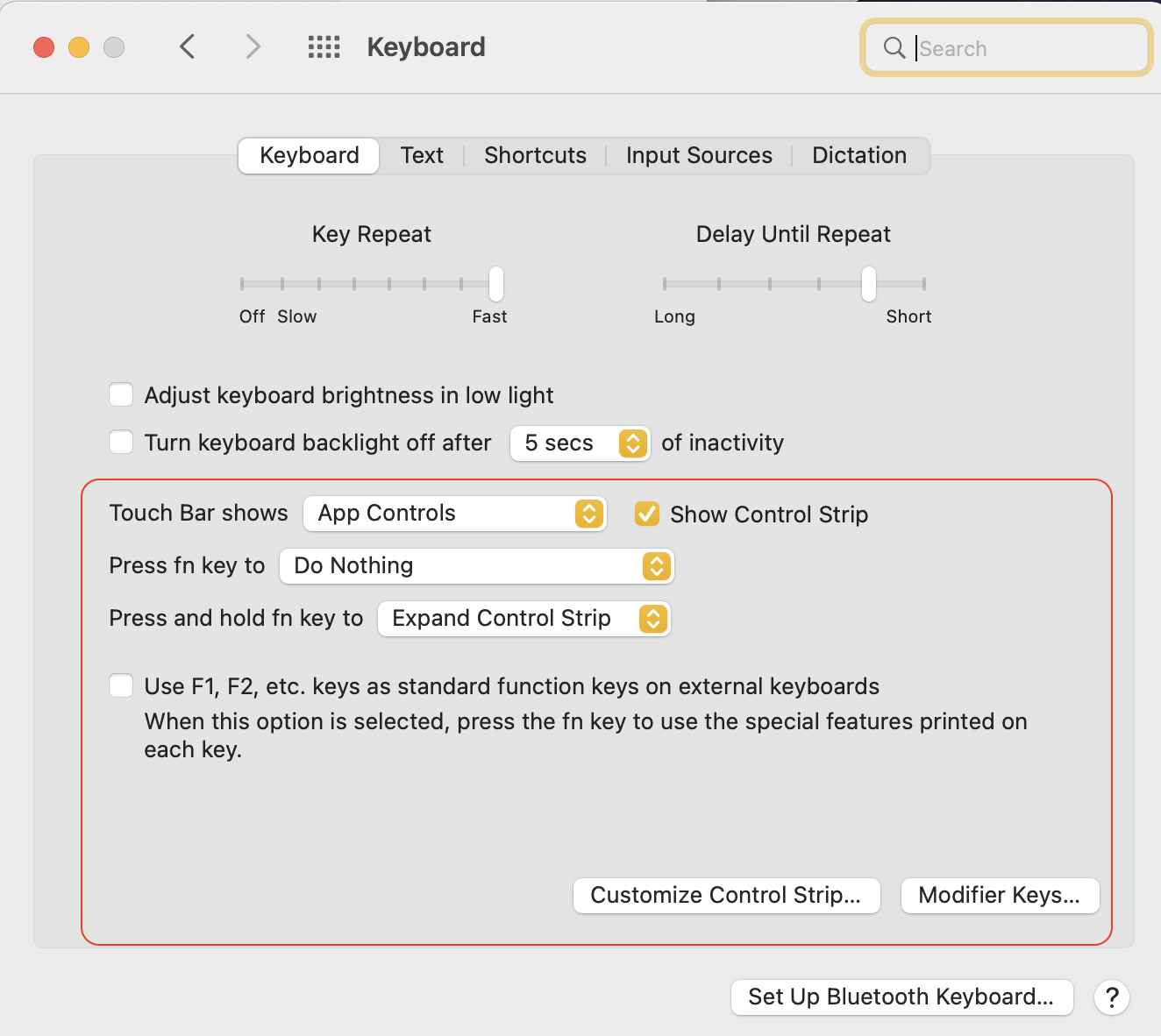Open the Input Sources tab
Viewport: 1161px width, 1036px height.
point(699,156)
